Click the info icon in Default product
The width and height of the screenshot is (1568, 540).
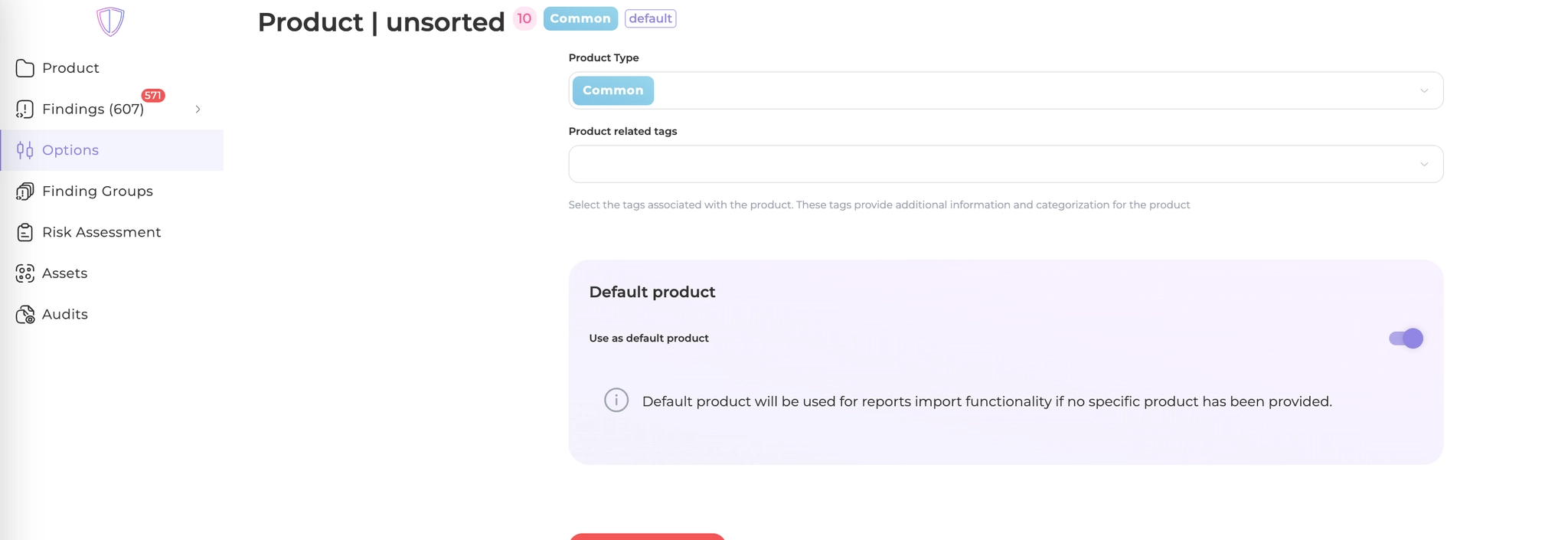616,400
